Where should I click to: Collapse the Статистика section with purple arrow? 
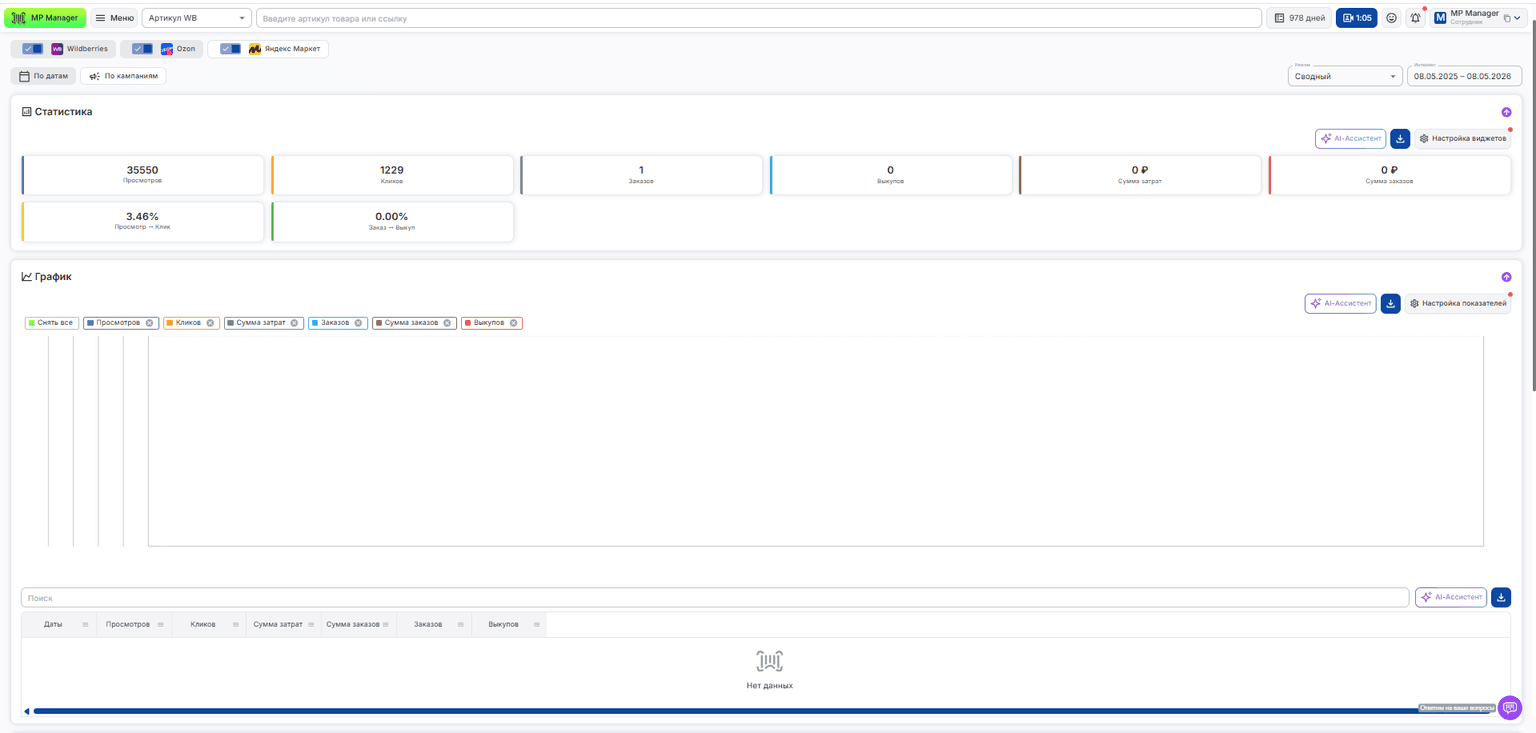click(1506, 112)
